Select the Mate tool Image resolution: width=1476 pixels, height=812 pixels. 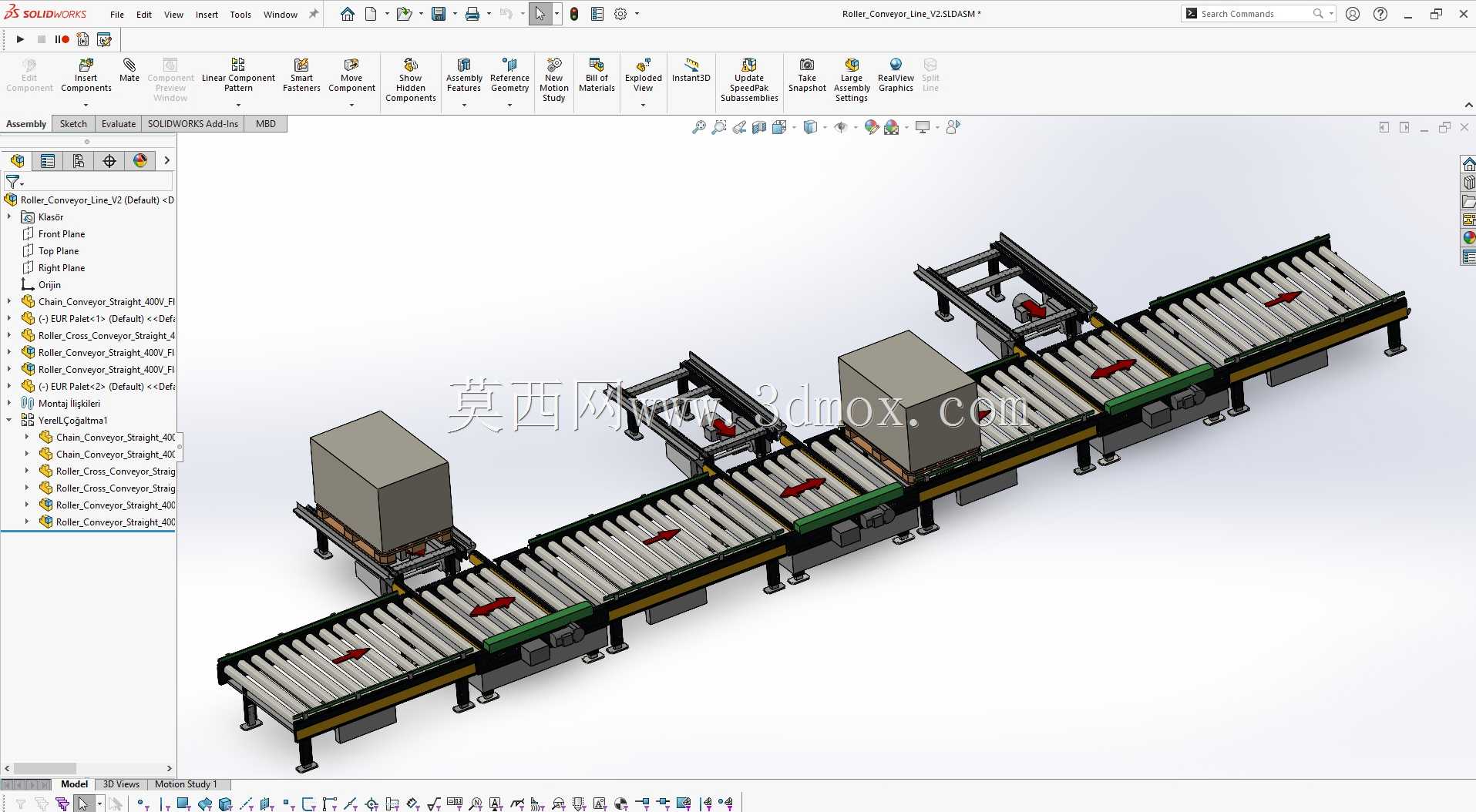click(129, 70)
